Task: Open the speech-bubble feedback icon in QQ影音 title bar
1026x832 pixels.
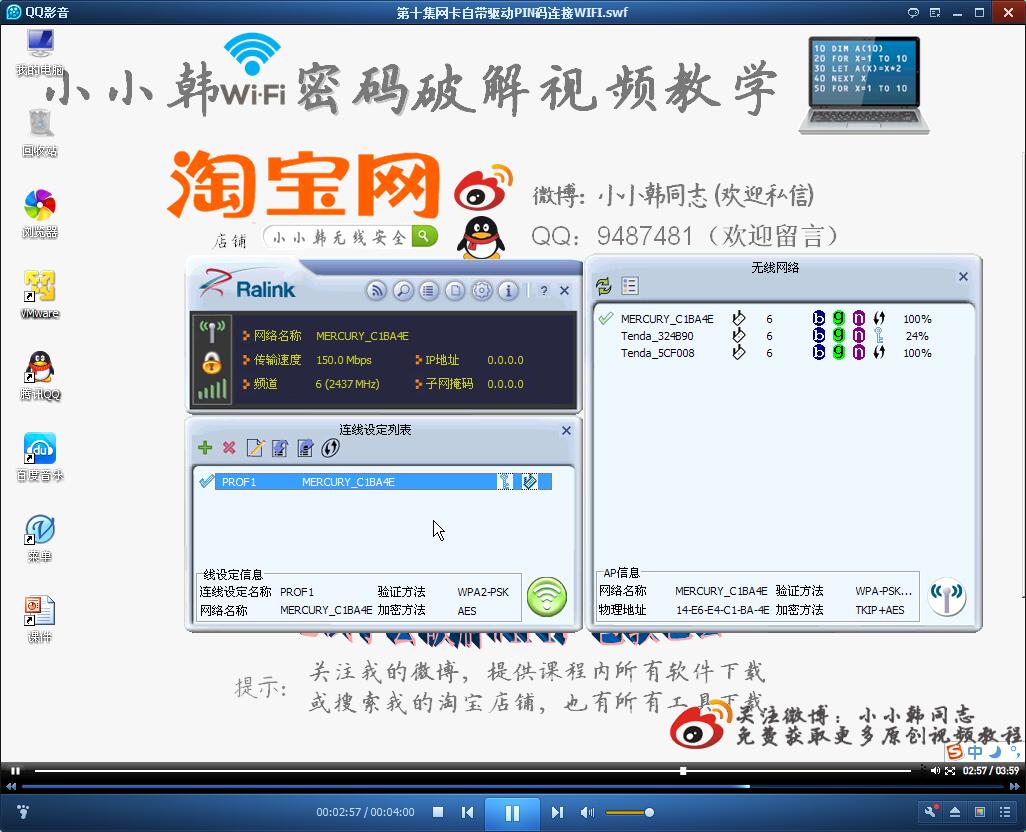Action: click(913, 12)
